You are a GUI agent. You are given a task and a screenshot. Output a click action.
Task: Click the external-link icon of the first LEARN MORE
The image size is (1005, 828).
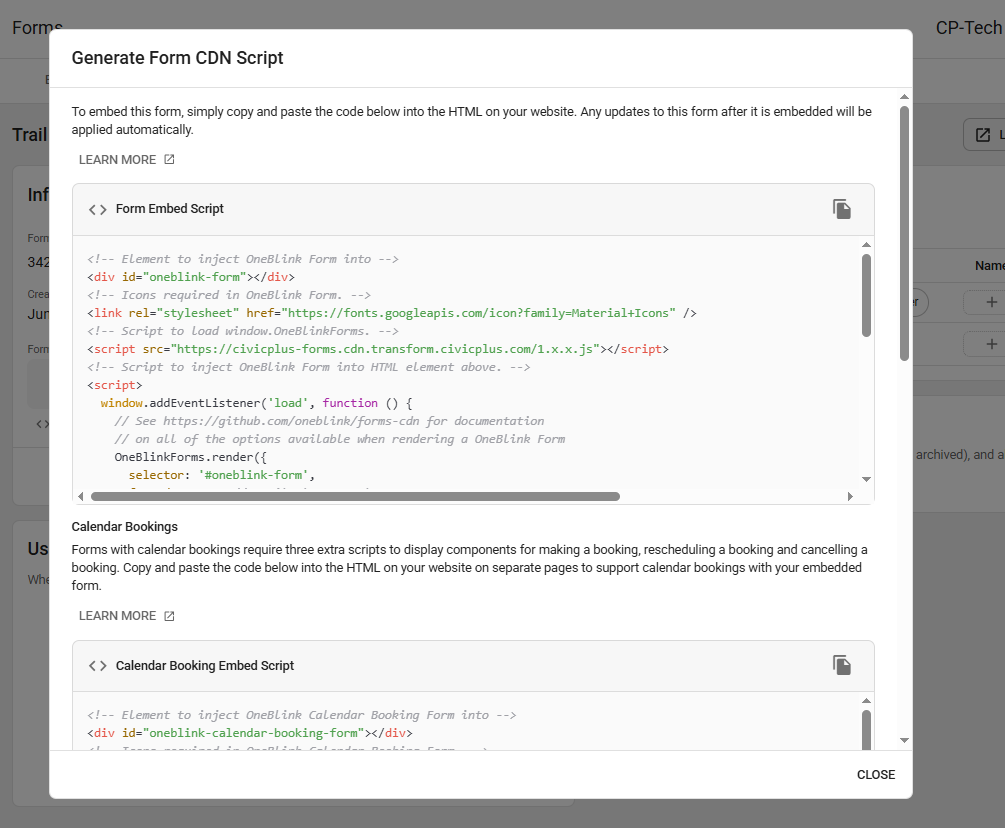(x=169, y=159)
